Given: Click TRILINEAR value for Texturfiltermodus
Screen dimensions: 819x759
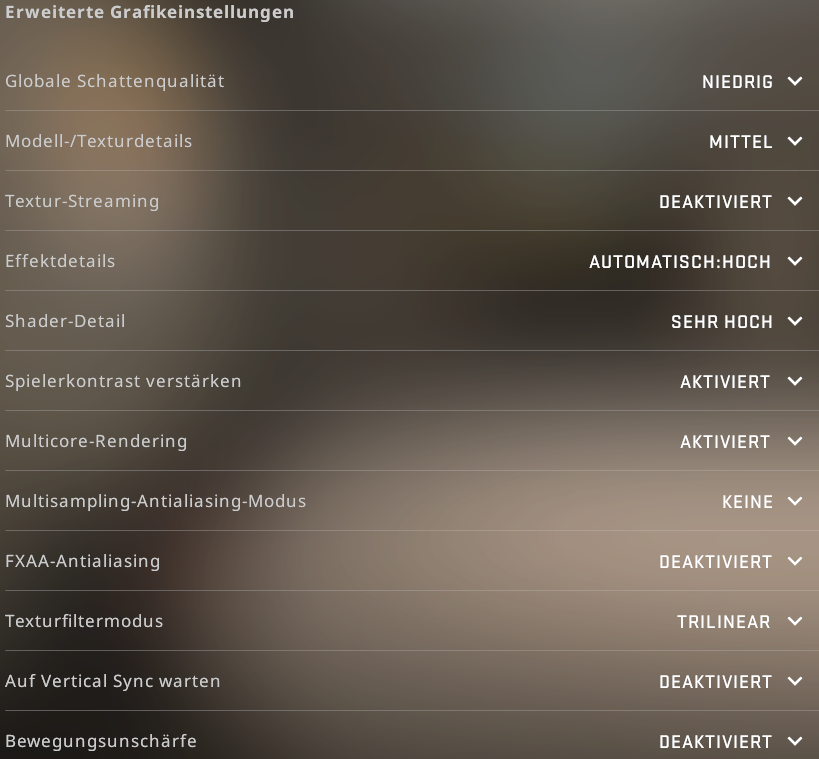Looking at the screenshot, I should 724,622.
